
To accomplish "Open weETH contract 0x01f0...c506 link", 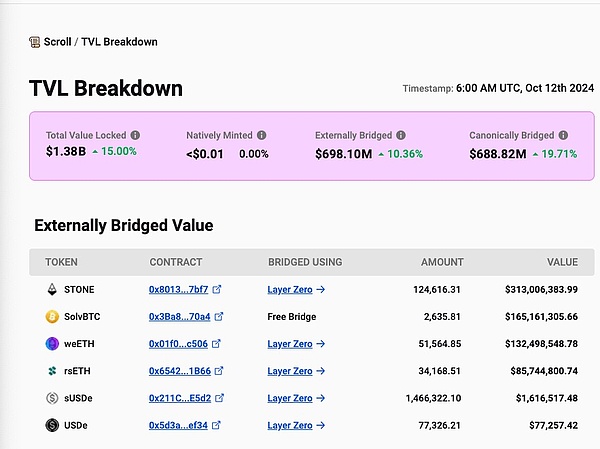I will coord(178,344).
